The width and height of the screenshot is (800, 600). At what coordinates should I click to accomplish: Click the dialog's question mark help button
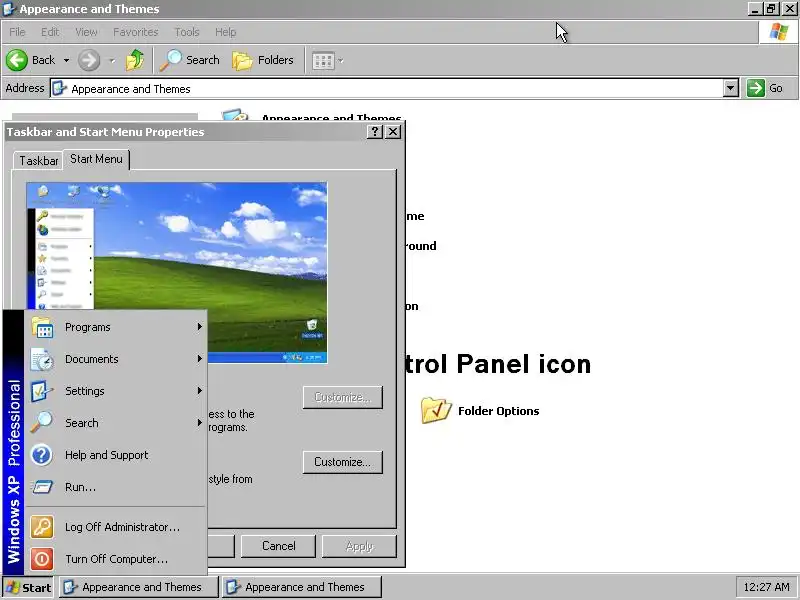374,132
